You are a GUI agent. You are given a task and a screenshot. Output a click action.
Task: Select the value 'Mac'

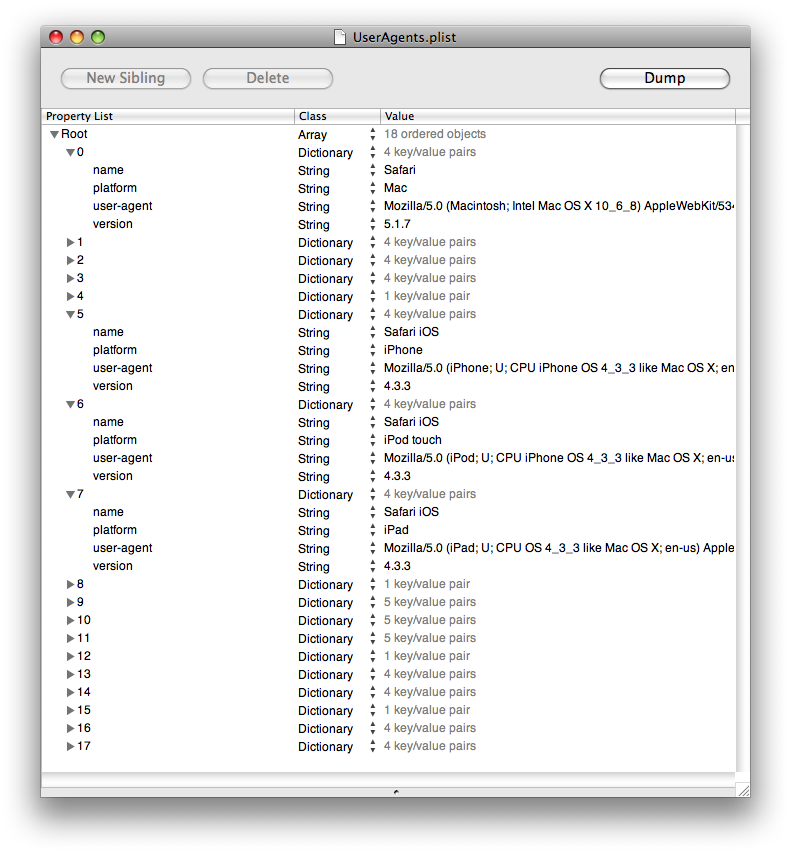pyautogui.click(x=396, y=188)
